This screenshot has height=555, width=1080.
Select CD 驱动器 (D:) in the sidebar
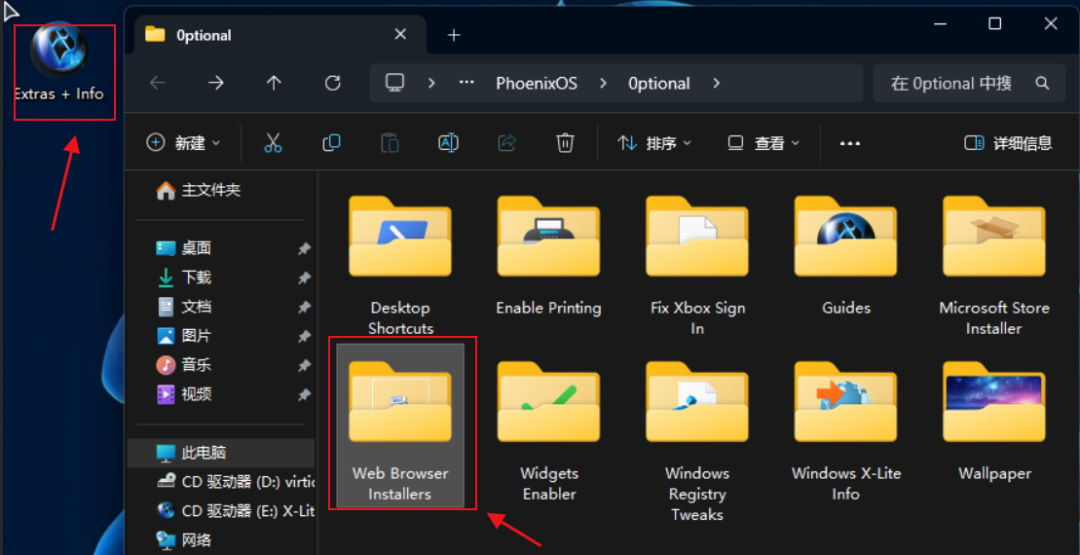tap(220, 482)
